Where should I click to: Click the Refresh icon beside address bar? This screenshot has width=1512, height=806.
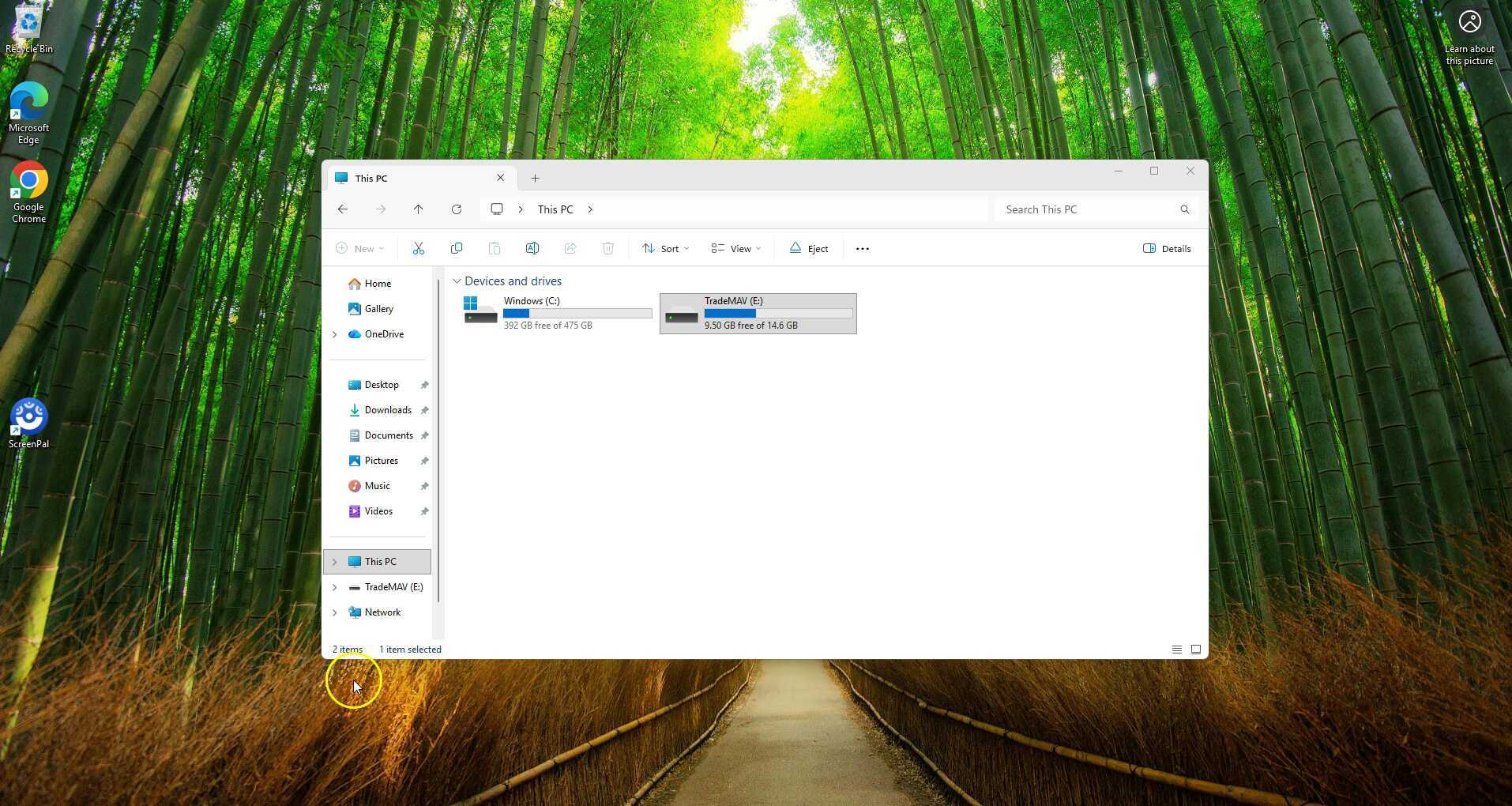(x=457, y=209)
